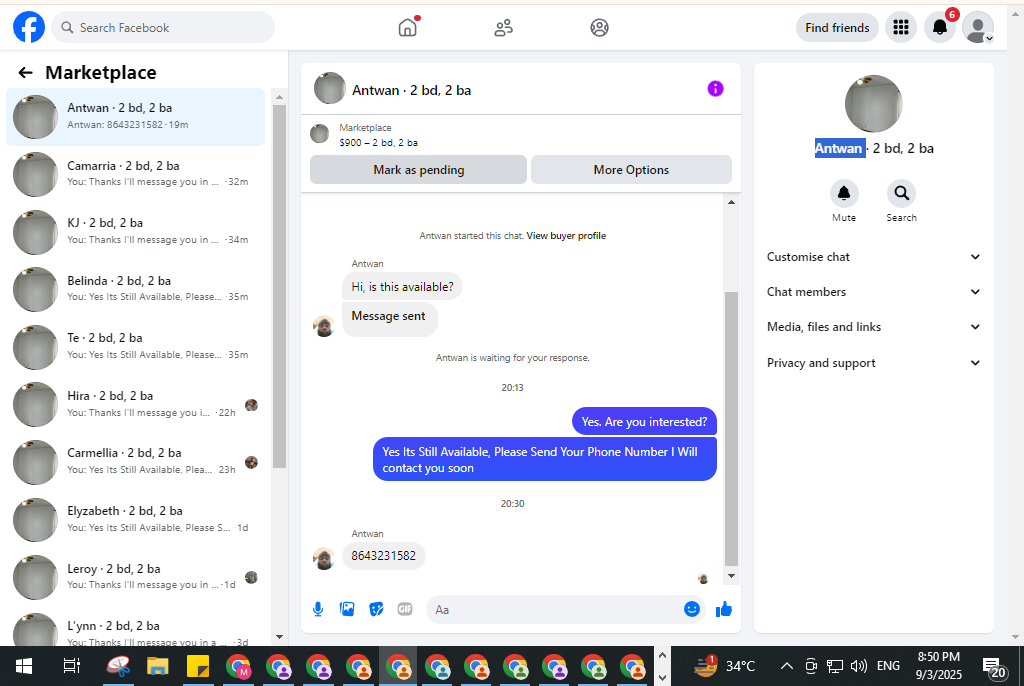This screenshot has width=1024, height=686.
Task: Expand Privacy and support section
Action: click(x=873, y=363)
